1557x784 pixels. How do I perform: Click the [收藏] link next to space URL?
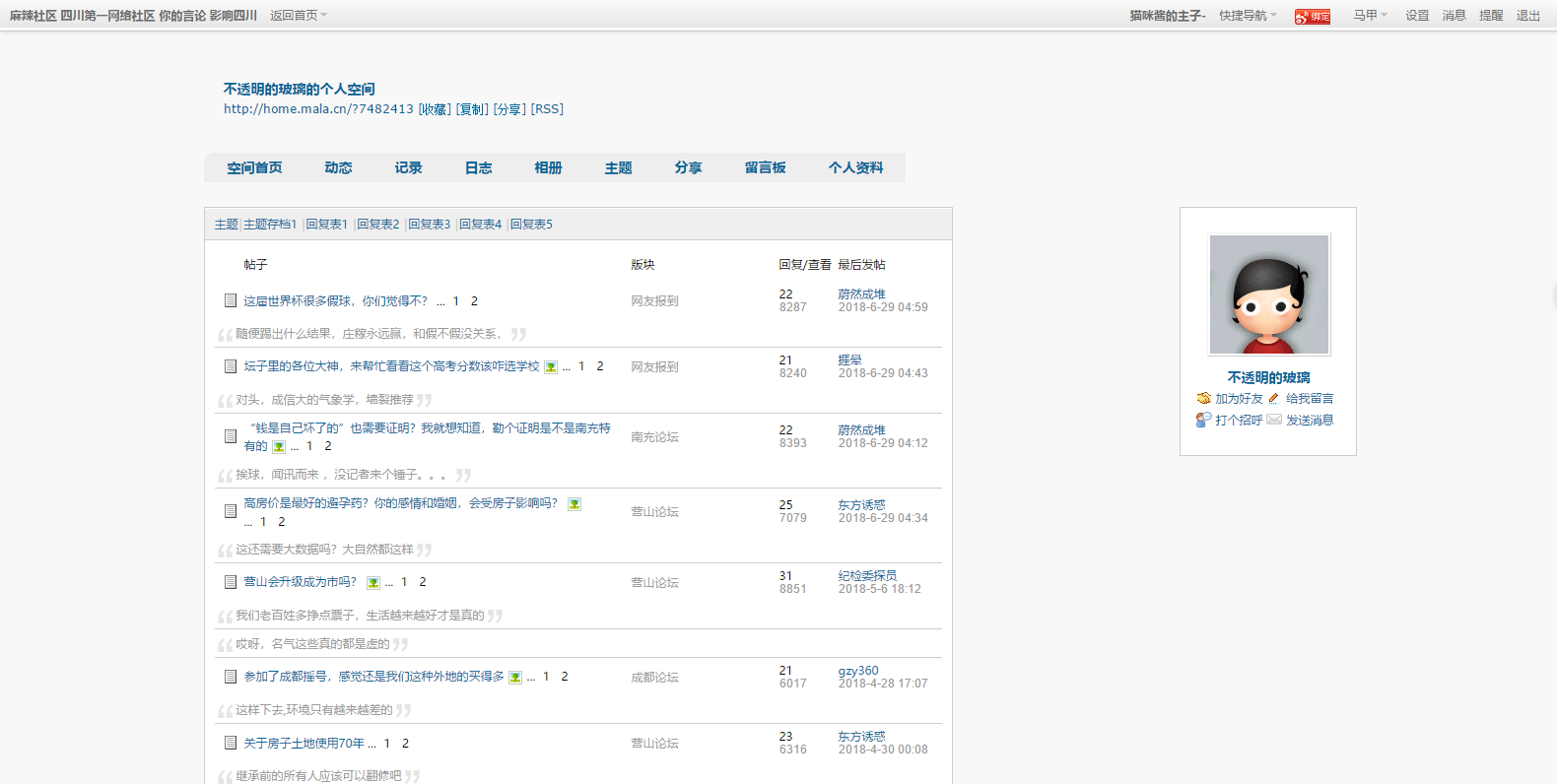coord(434,109)
